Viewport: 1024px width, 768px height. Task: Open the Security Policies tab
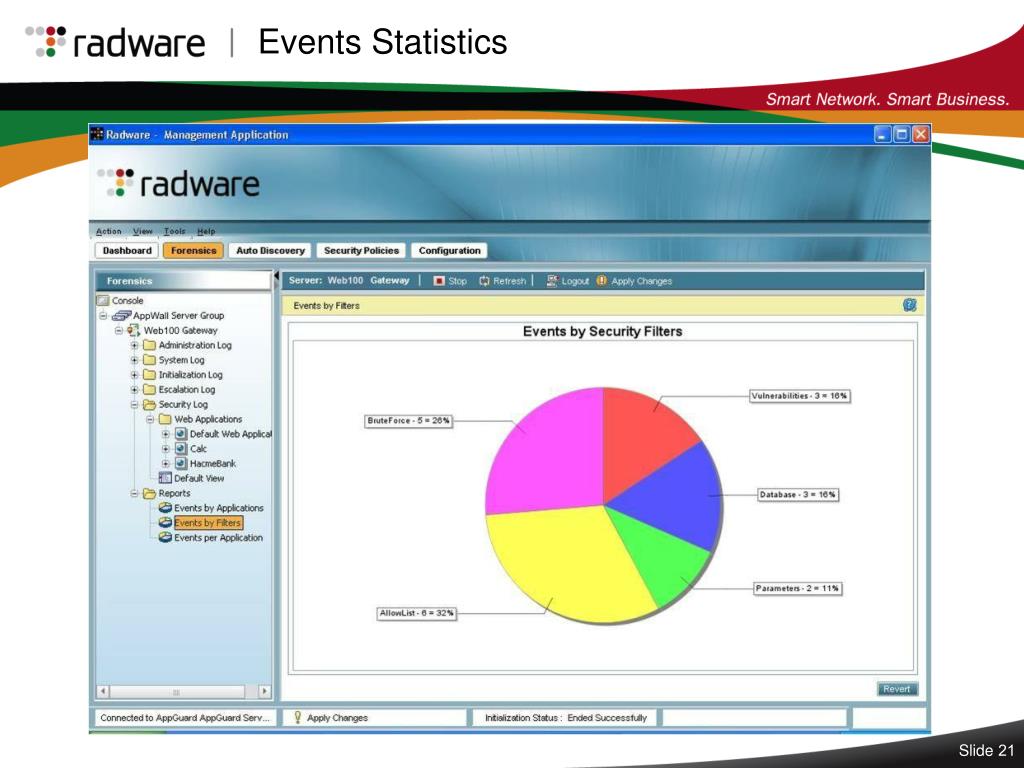(x=361, y=251)
